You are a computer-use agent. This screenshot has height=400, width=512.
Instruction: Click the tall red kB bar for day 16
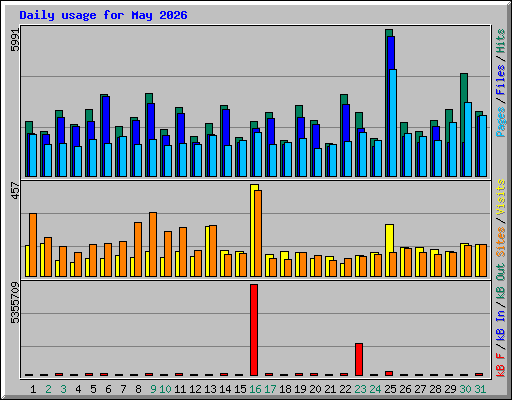(254, 330)
